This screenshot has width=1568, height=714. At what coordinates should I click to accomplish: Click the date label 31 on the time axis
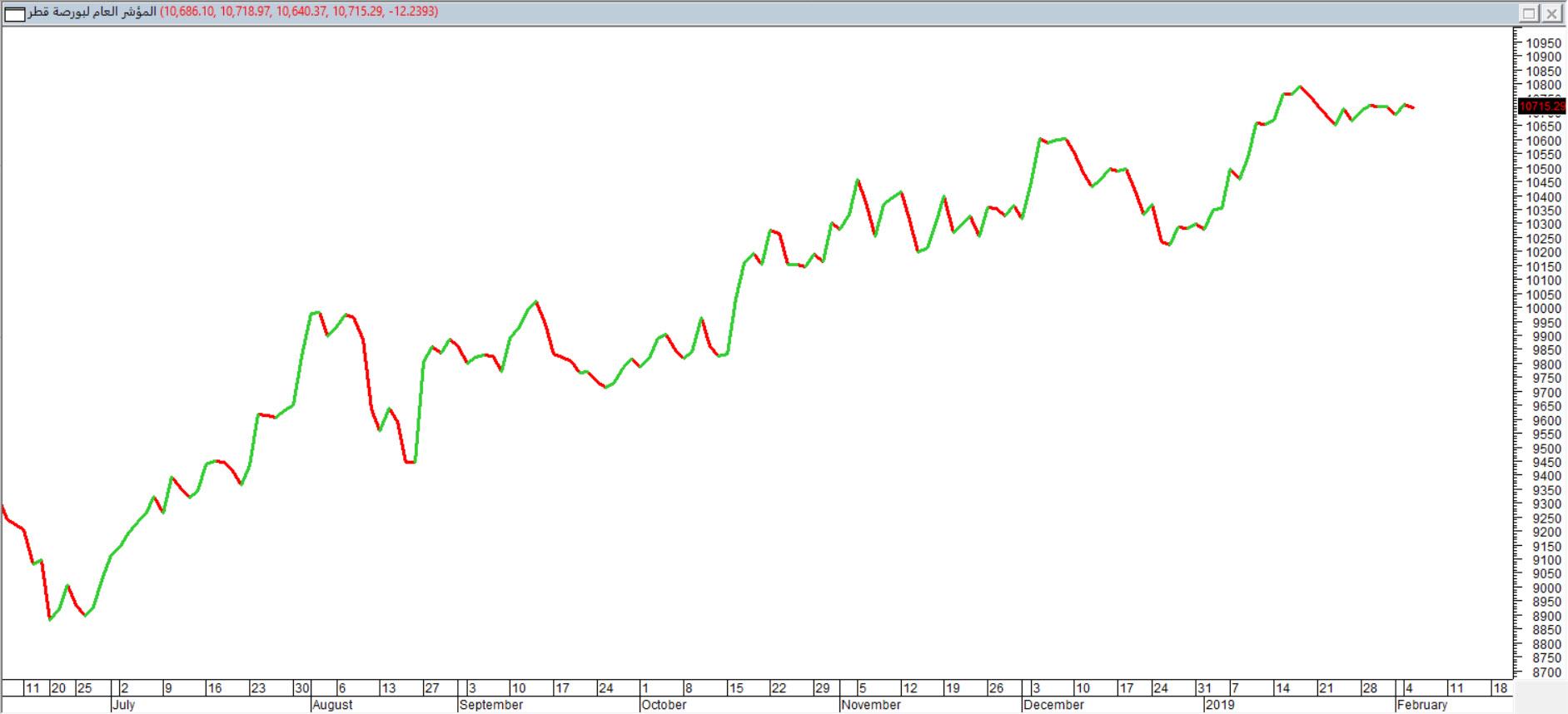coord(1204,688)
